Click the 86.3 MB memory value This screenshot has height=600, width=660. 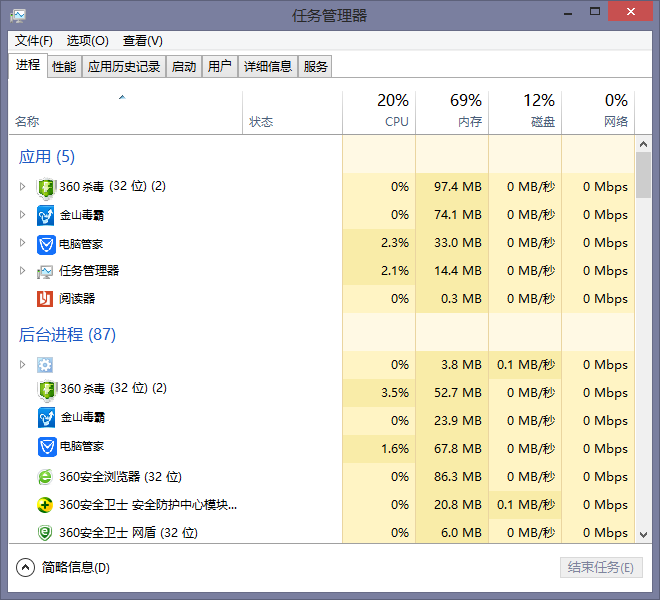[x=458, y=477]
